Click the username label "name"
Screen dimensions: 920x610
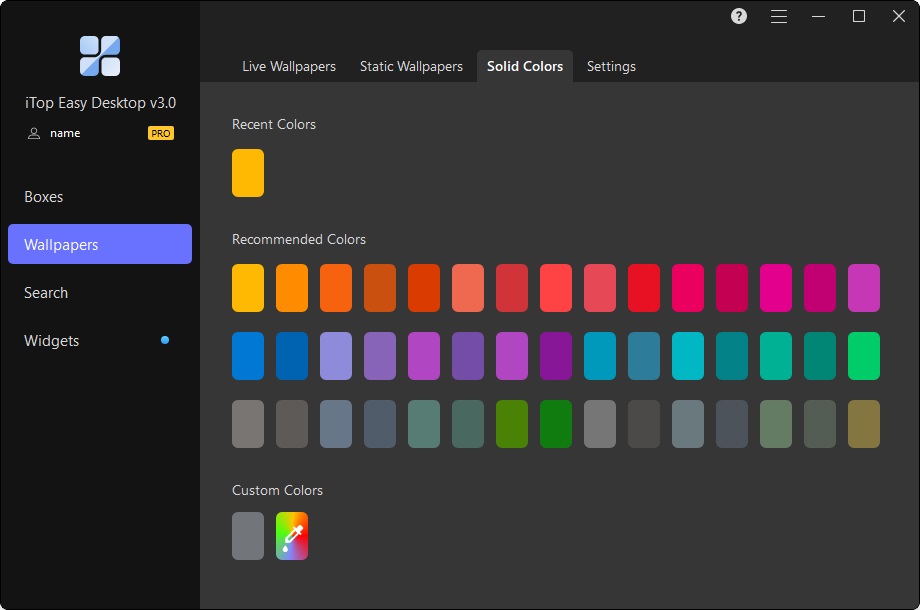point(65,133)
